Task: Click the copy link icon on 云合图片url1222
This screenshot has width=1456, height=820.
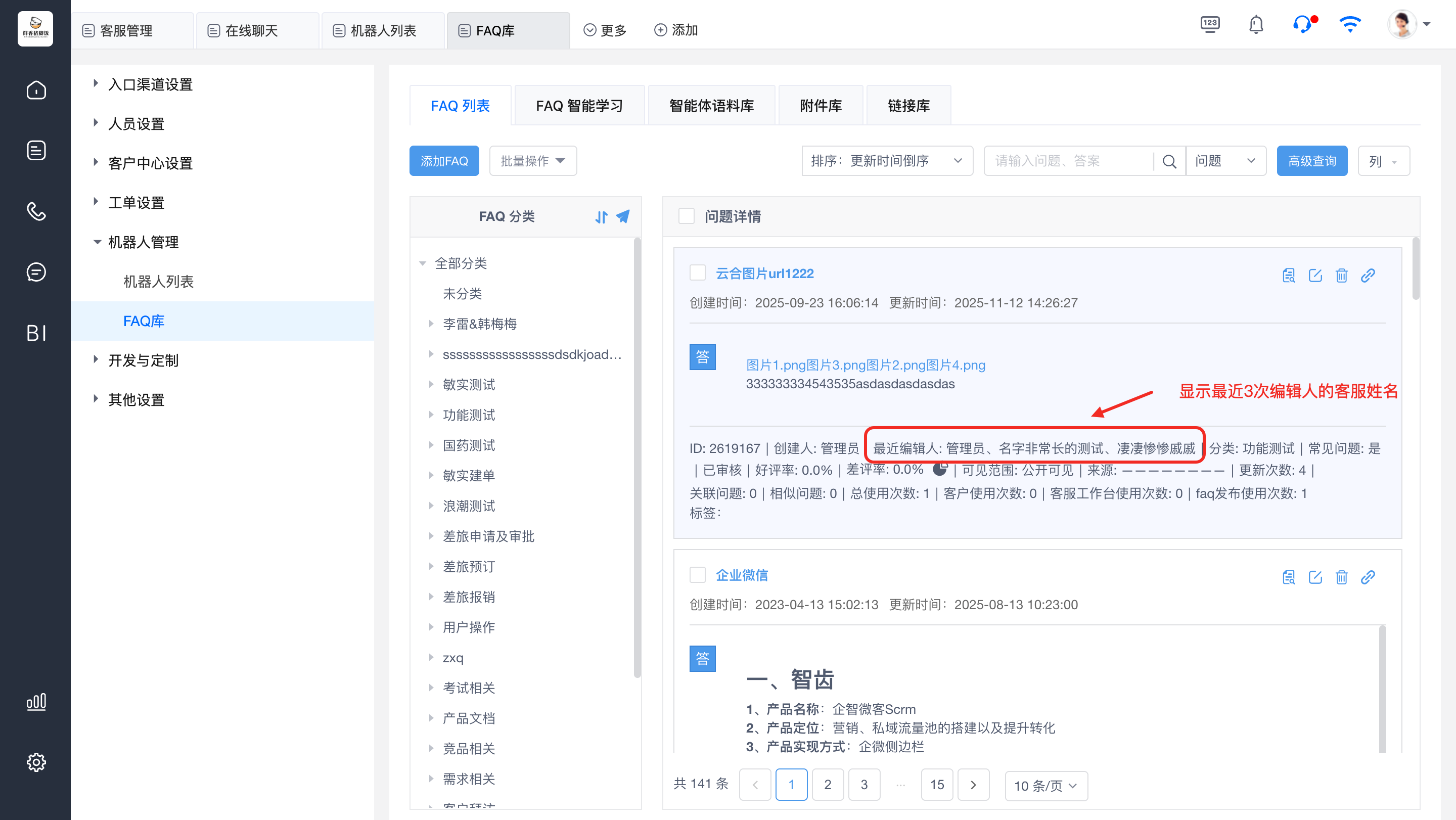Action: click(x=1367, y=275)
